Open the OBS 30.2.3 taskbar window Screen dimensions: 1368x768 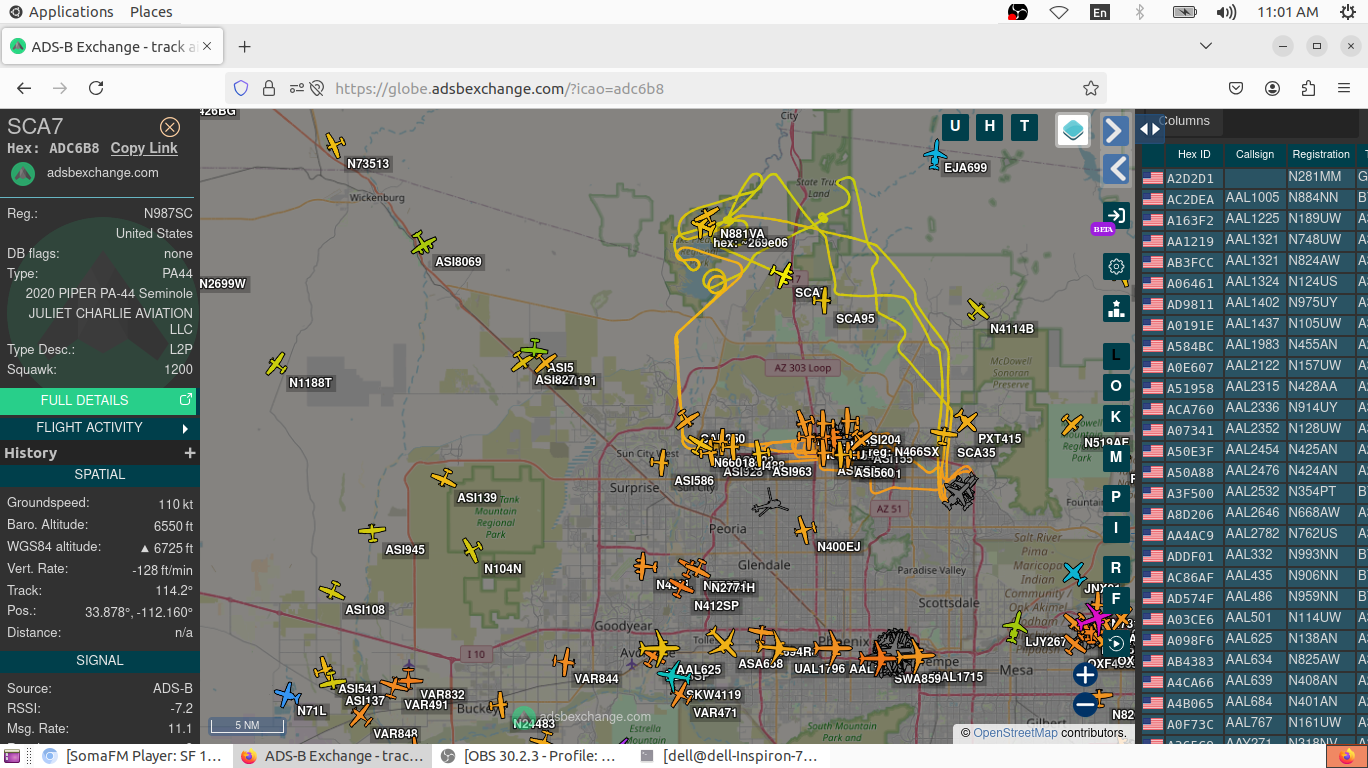pyautogui.click(x=531, y=756)
